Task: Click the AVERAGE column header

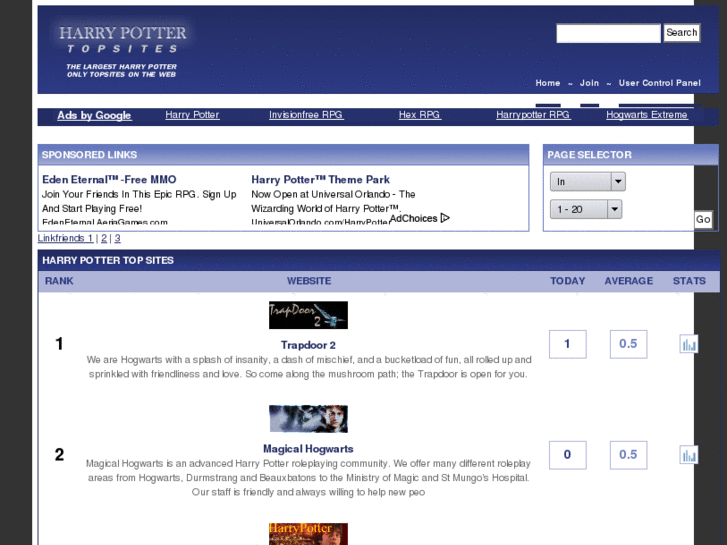Action: 629,281
